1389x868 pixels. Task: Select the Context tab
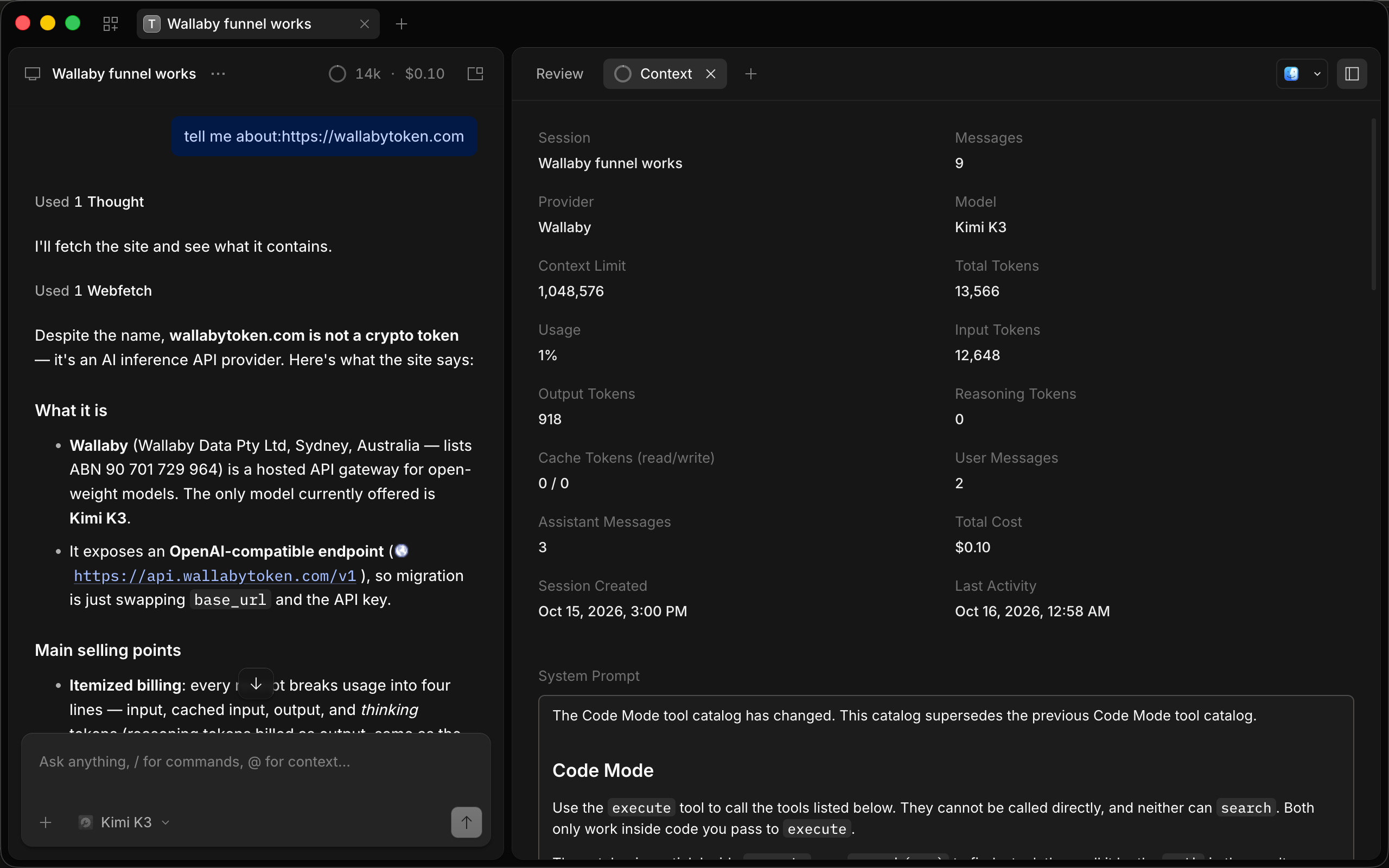pyautogui.click(x=665, y=73)
